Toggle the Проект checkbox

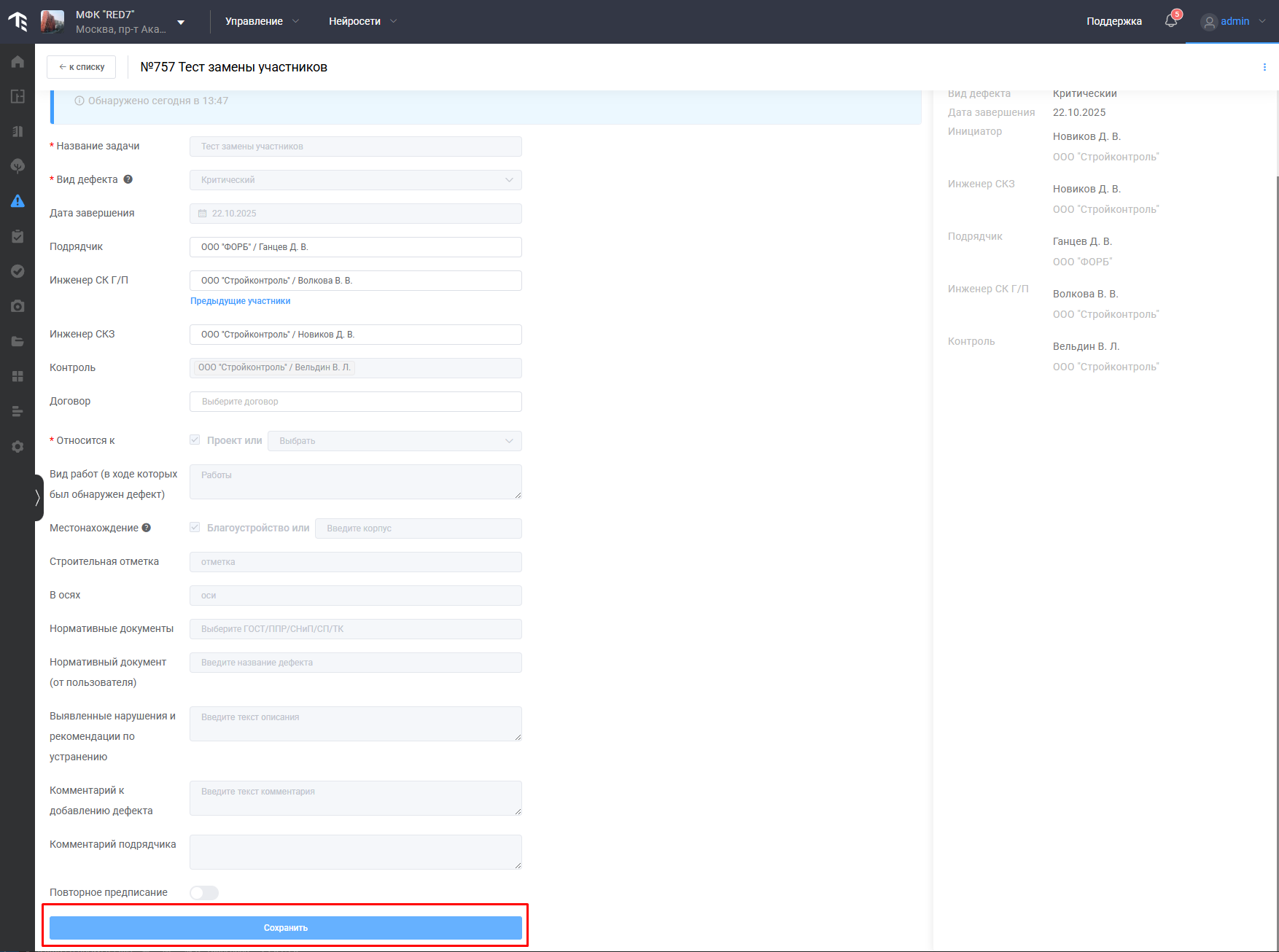195,440
